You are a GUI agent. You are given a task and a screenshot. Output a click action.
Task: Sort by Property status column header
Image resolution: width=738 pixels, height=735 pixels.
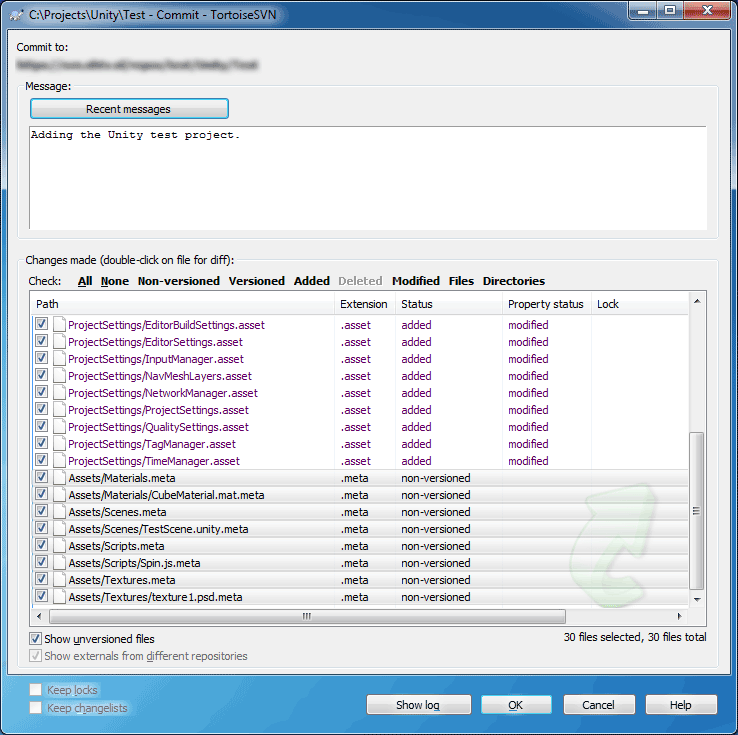click(x=546, y=304)
